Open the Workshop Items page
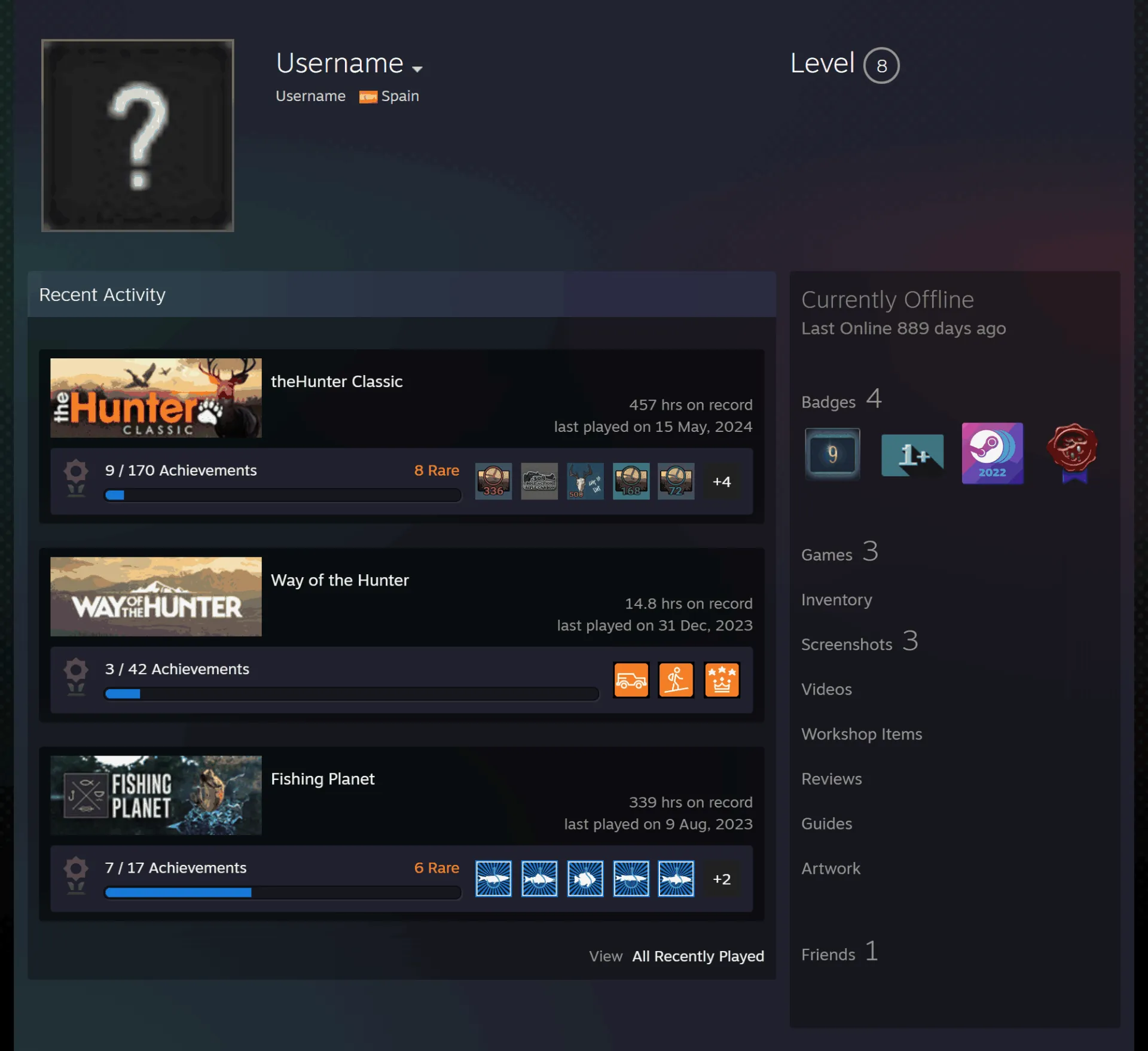The width and height of the screenshot is (1148, 1051). point(862,734)
